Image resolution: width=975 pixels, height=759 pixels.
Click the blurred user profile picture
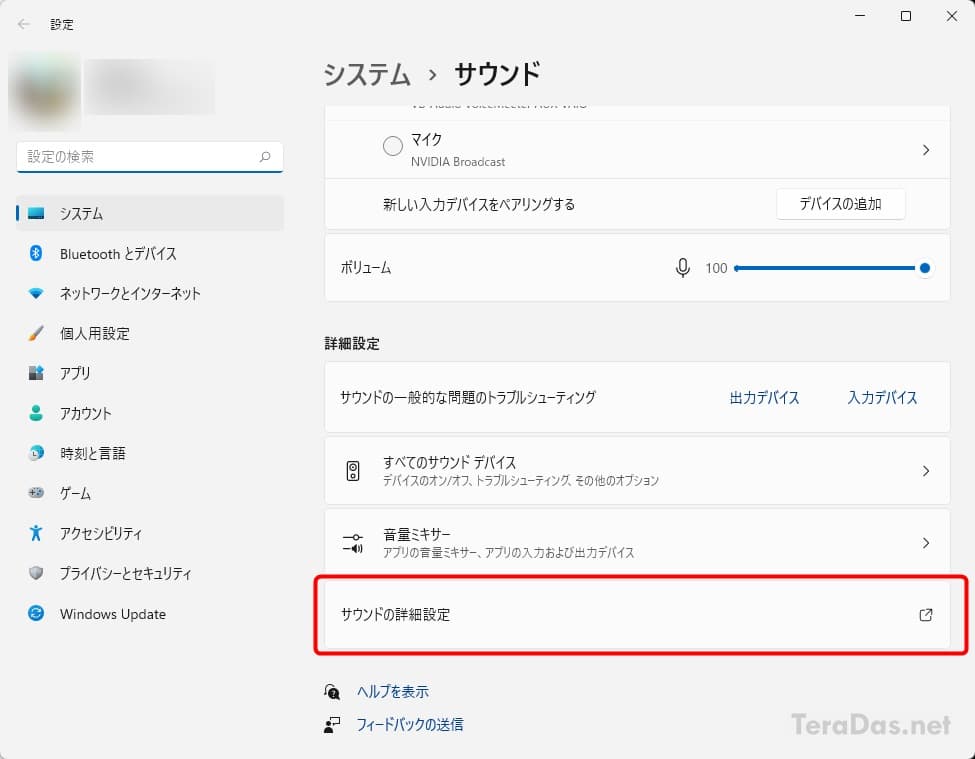coord(45,91)
